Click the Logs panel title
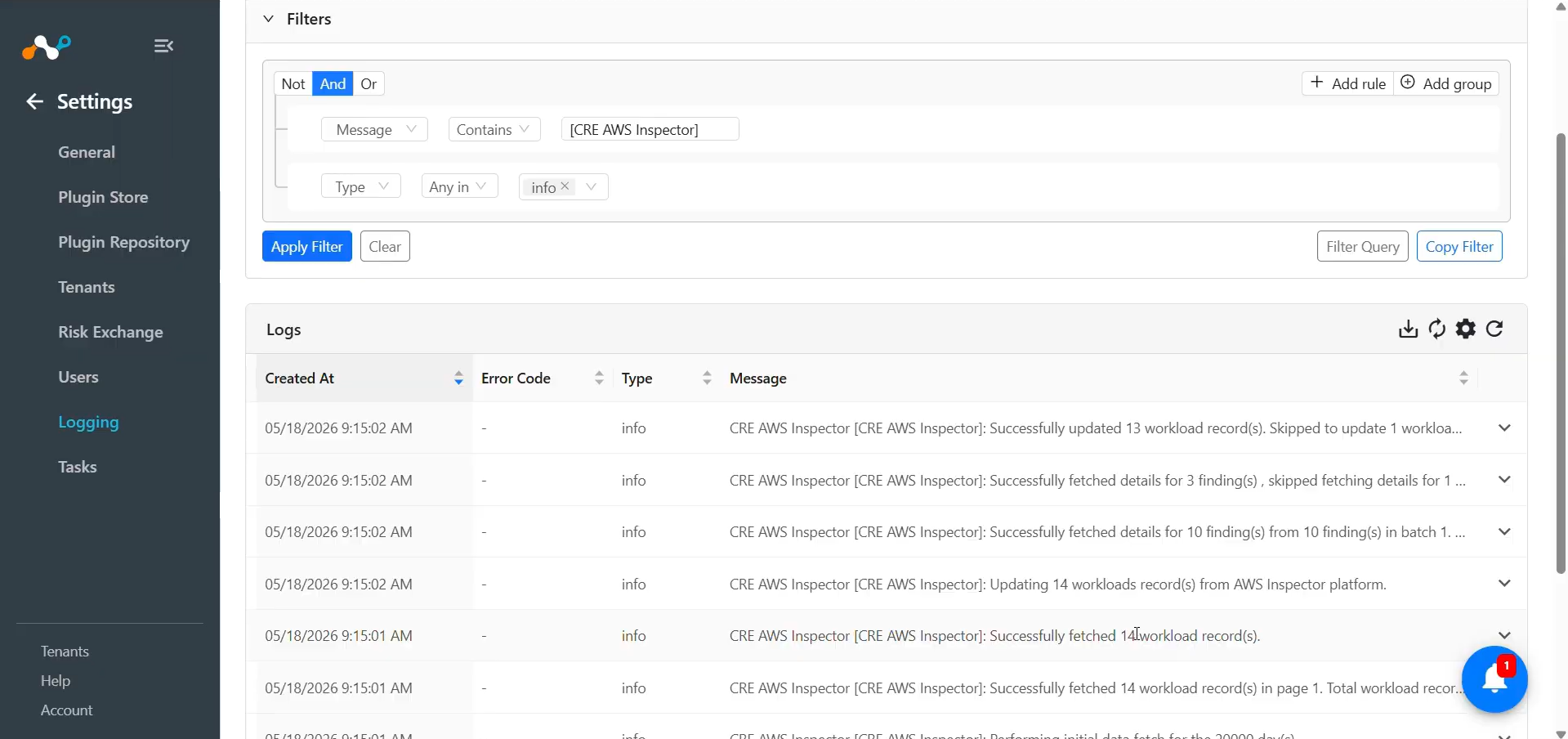Viewport: 1568px width, 739px height. (x=284, y=329)
